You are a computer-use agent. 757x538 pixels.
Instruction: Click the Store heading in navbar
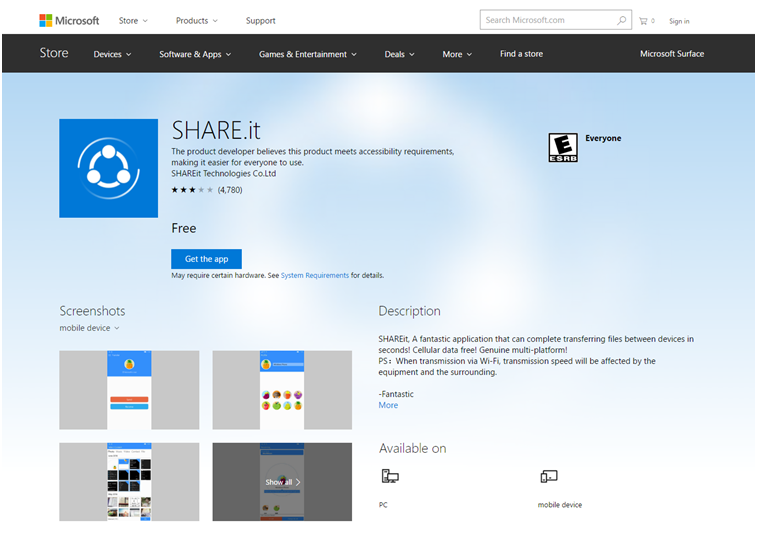click(54, 53)
